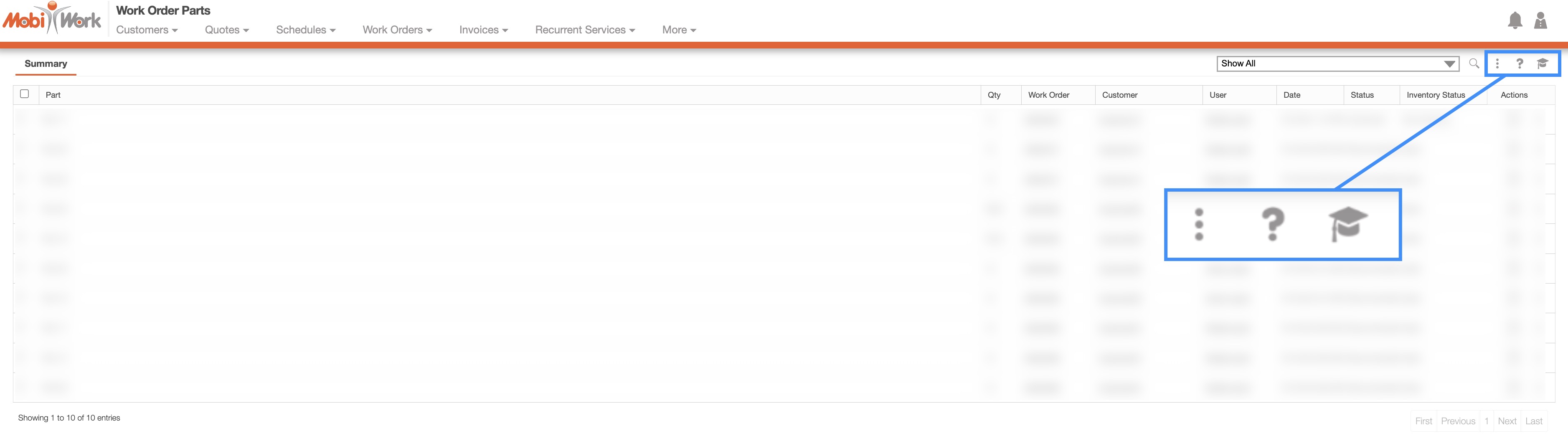1568x446 pixels.
Task: Click the notifications bell icon
Action: point(1515,21)
